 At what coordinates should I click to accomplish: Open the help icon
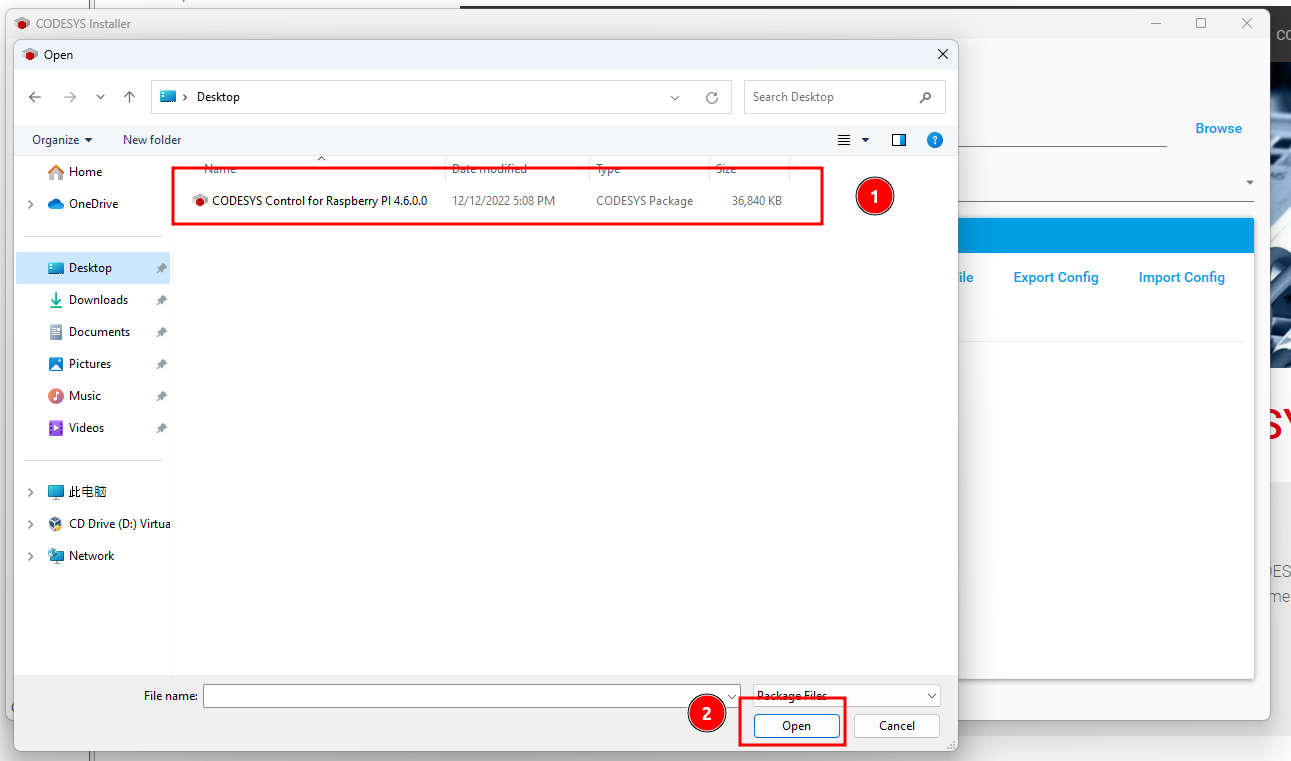coord(935,140)
